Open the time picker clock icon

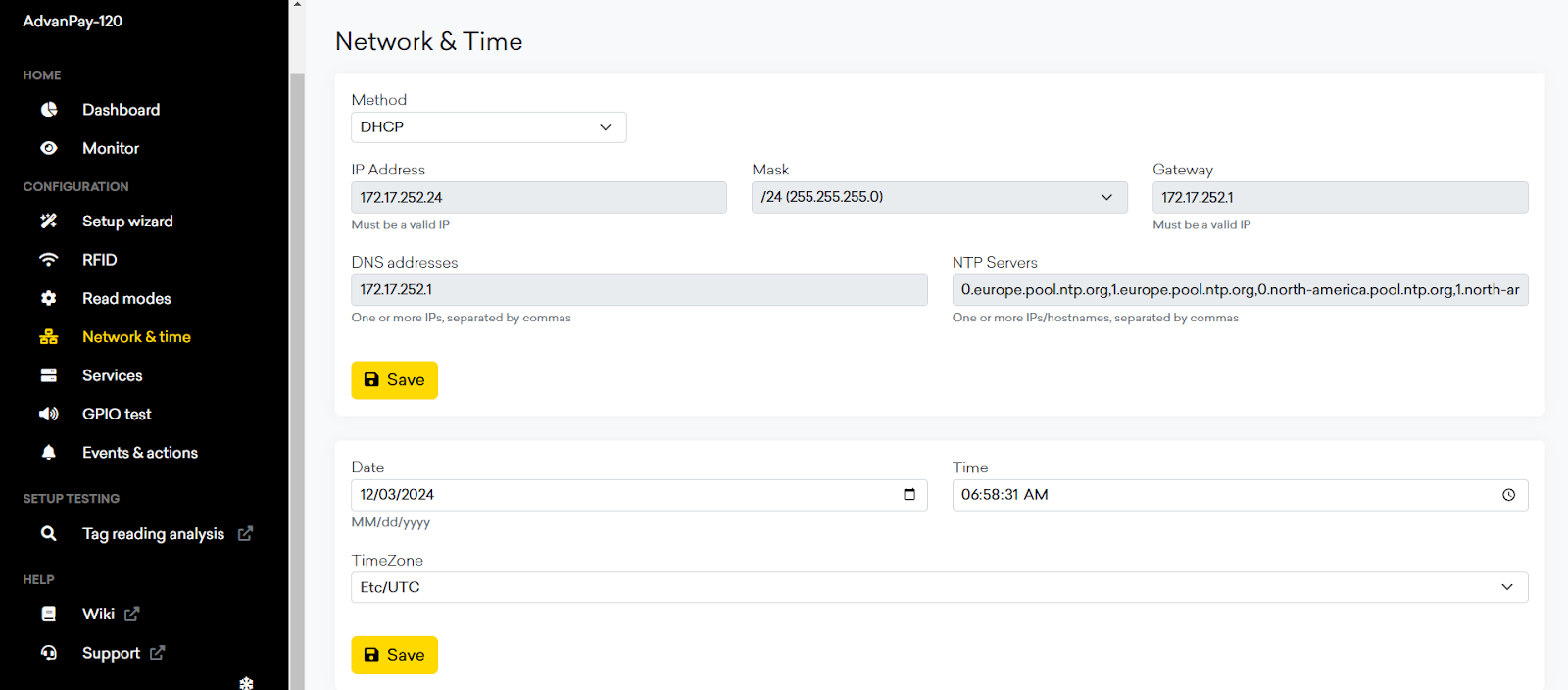[x=1508, y=495]
